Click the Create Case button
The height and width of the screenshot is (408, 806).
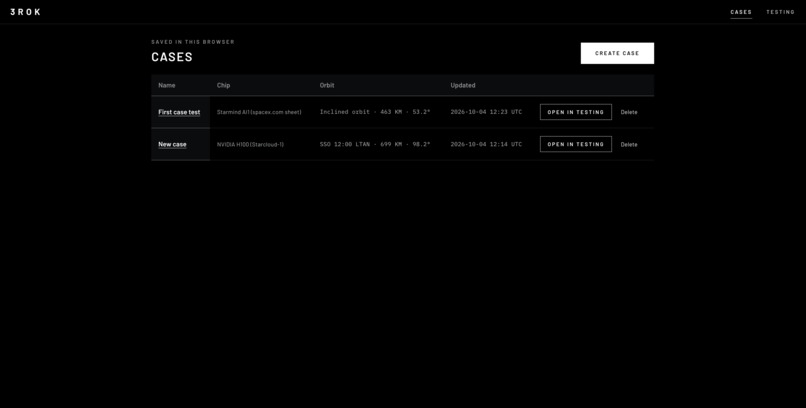[x=617, y=53]
